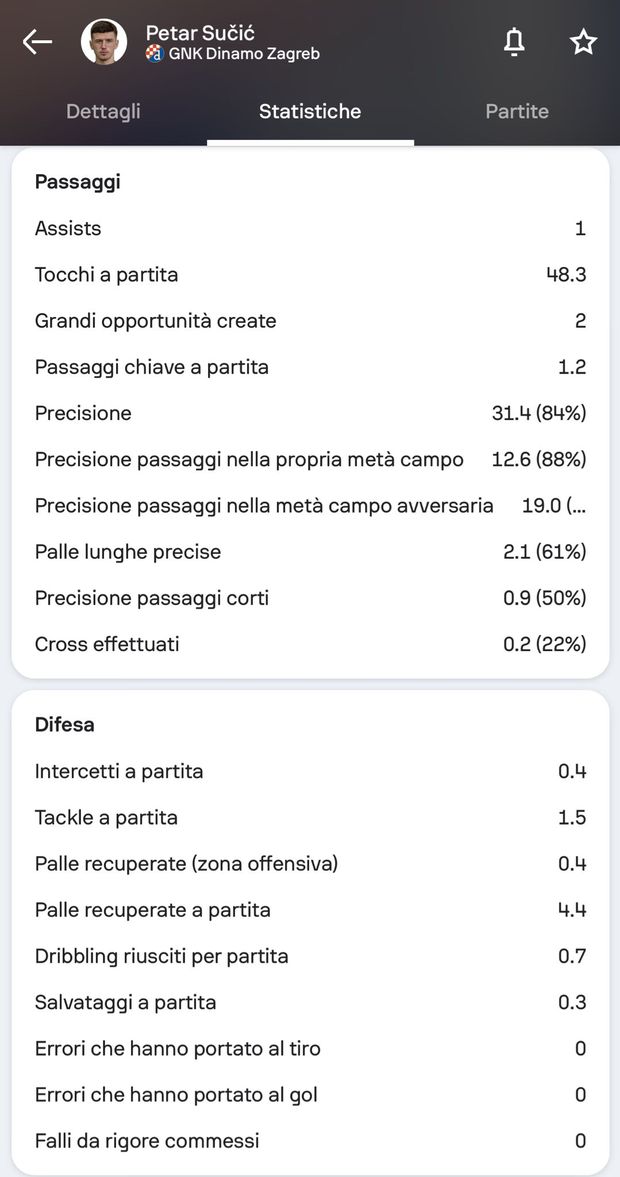Tap the Passaggi section header

(x=78, y=182)
